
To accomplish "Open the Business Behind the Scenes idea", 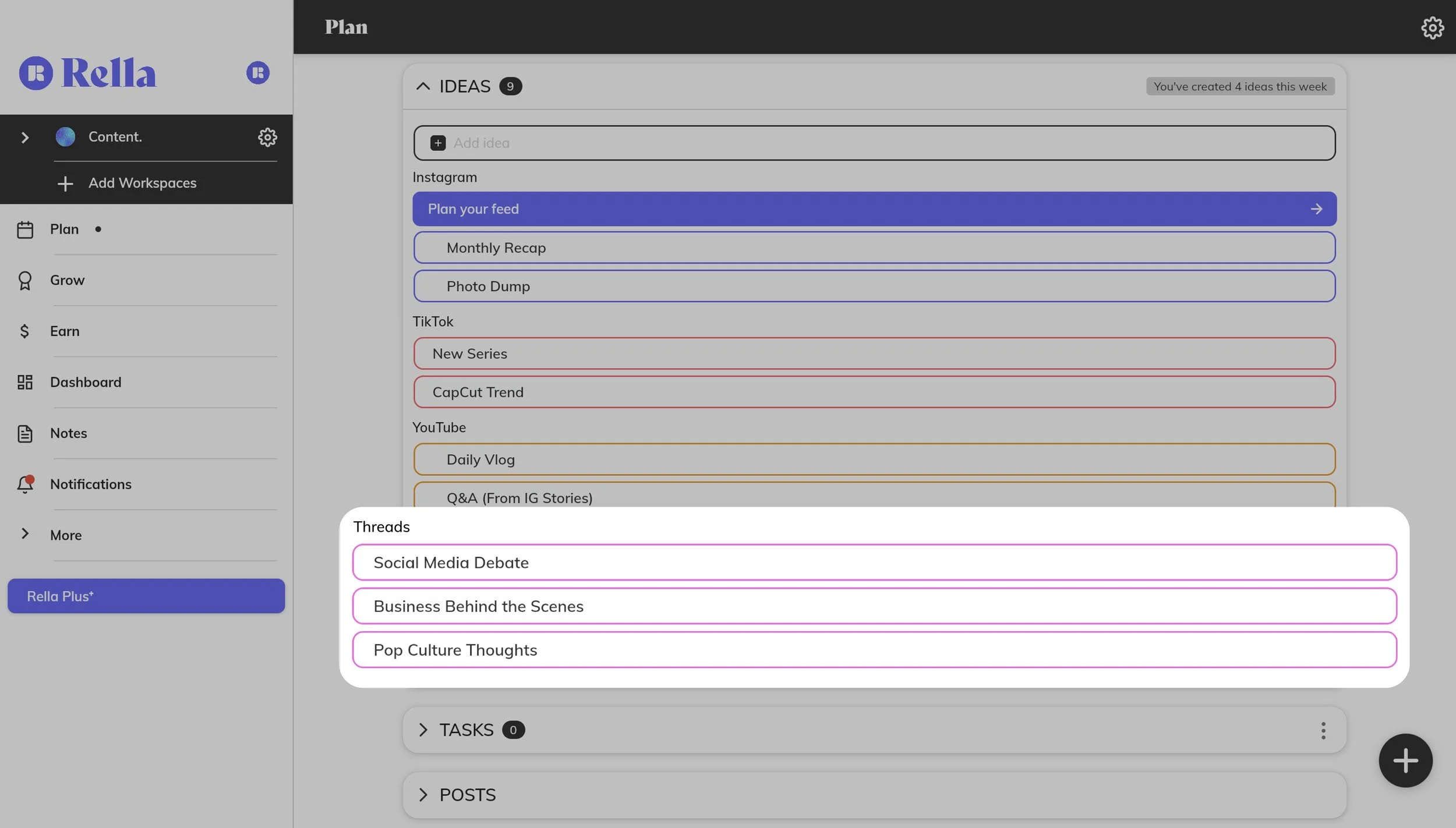I will click(x=874, y=607).
